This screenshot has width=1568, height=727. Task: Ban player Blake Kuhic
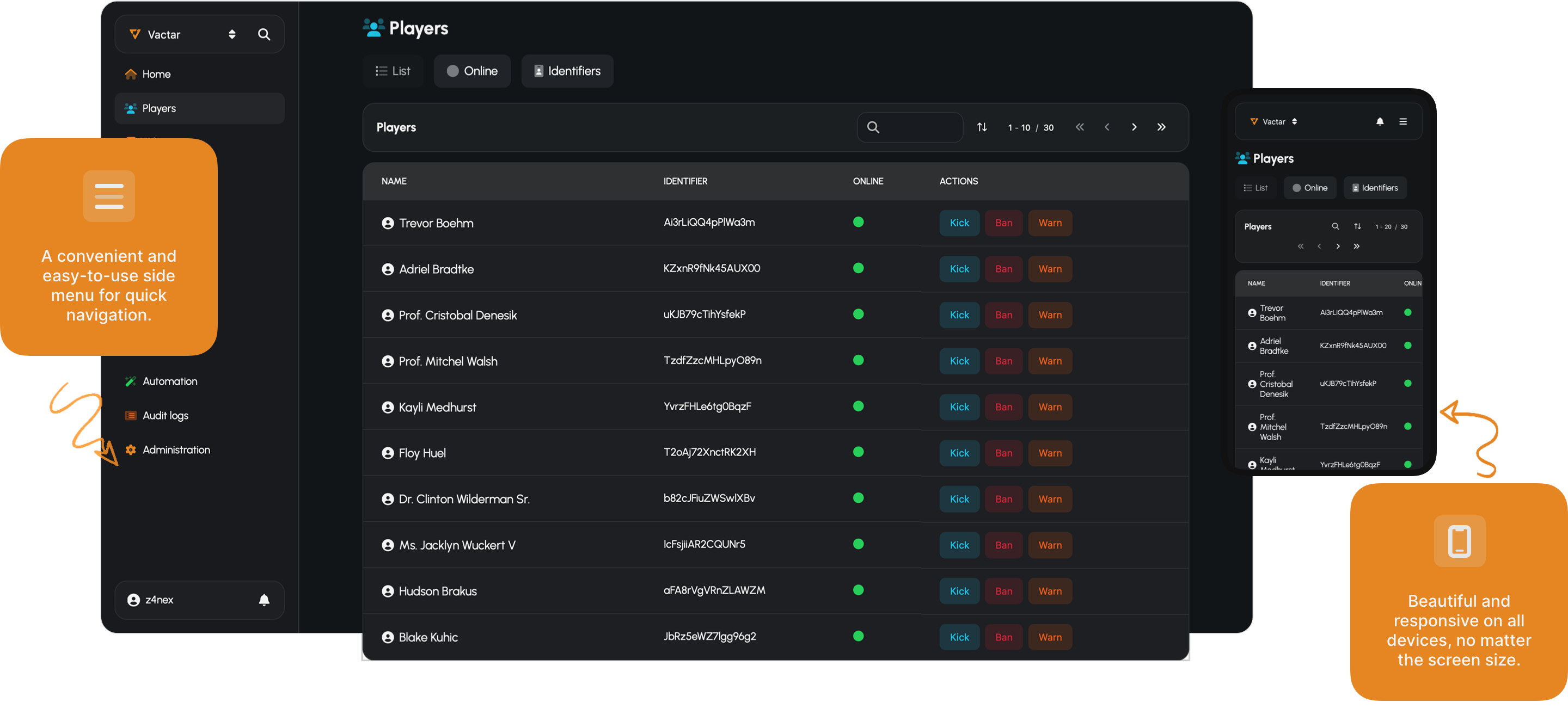pos(1004,637)
